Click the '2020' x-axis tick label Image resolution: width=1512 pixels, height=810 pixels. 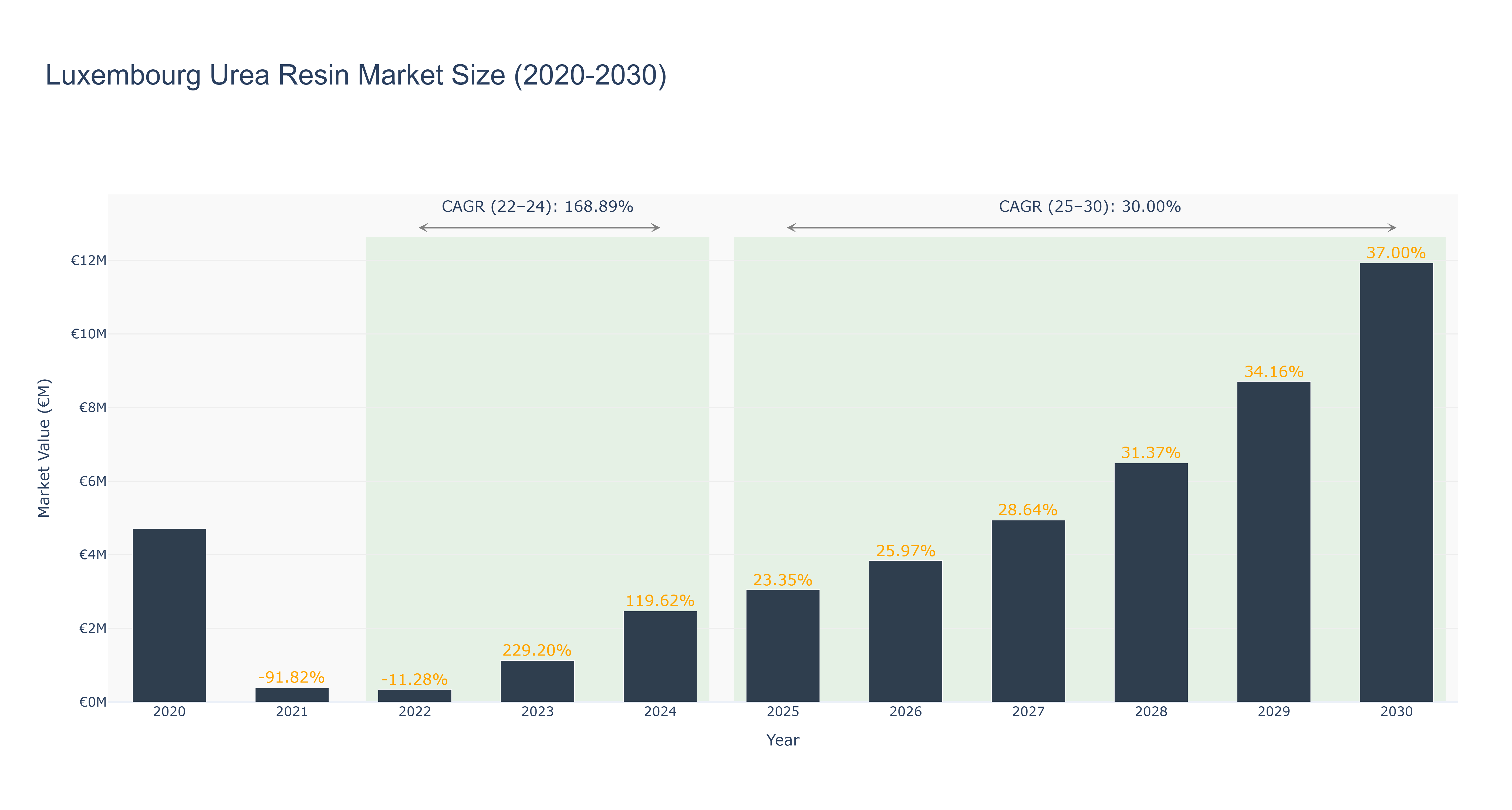(169, 712)
